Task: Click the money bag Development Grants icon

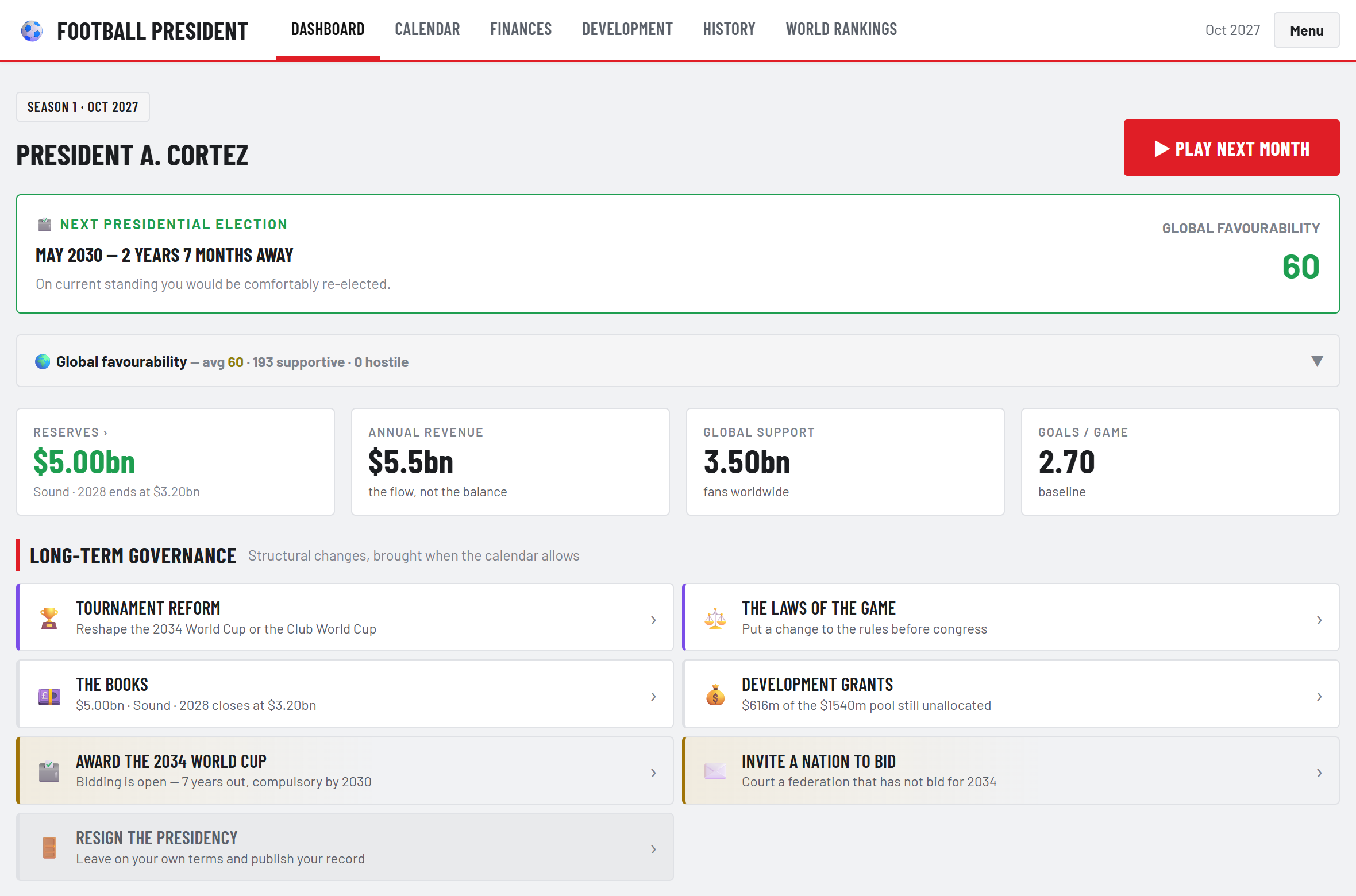Action: [x=715, y=695]
